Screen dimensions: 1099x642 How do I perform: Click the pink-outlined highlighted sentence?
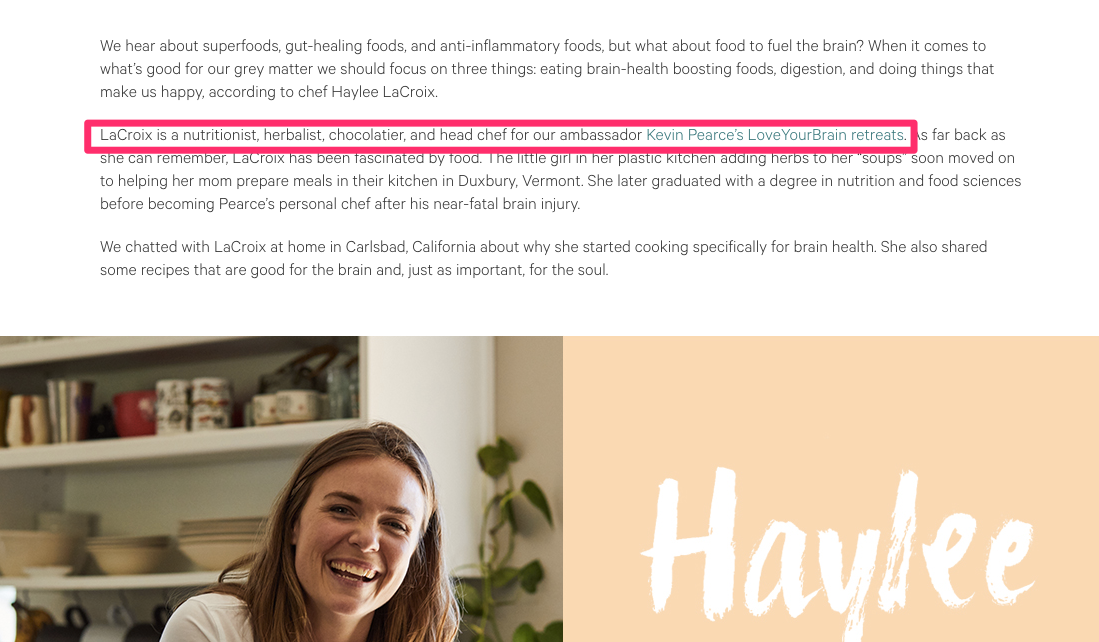[501, 135]
